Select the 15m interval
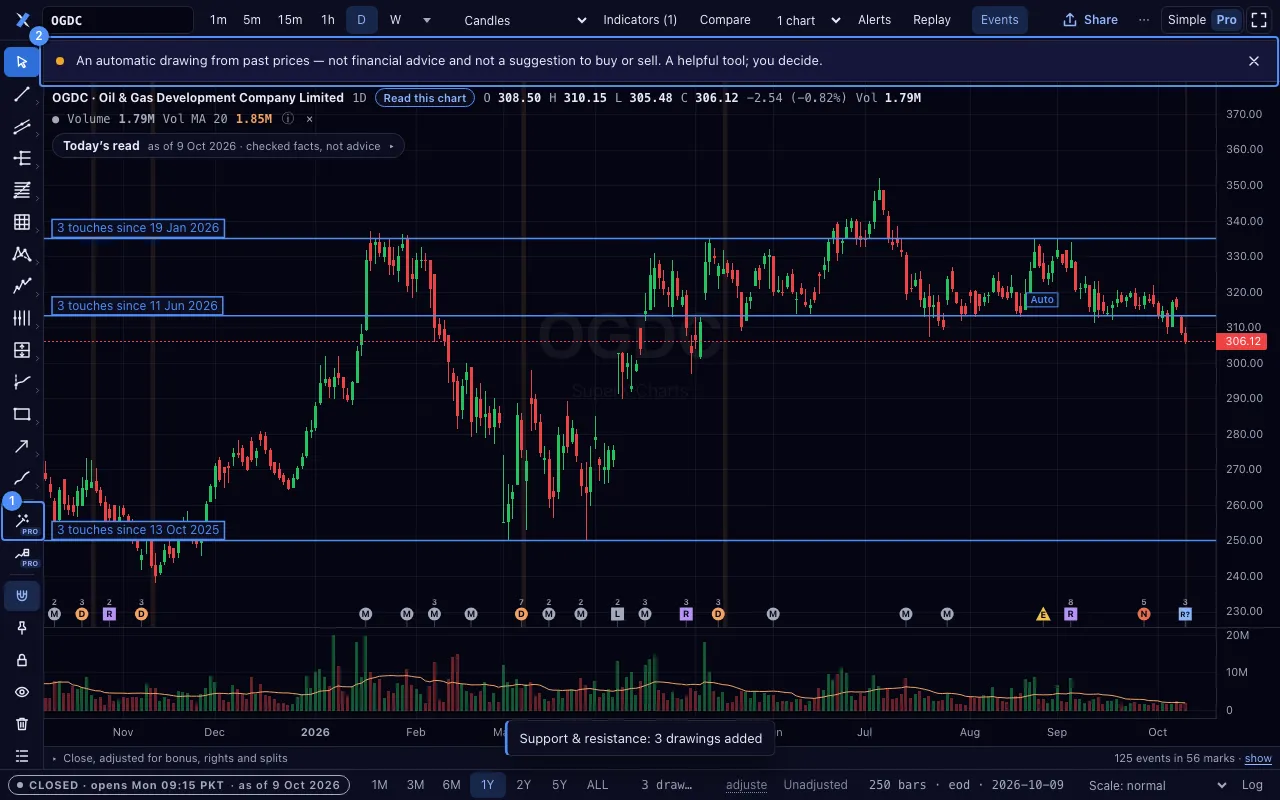1280x800 pixels. 290,20
